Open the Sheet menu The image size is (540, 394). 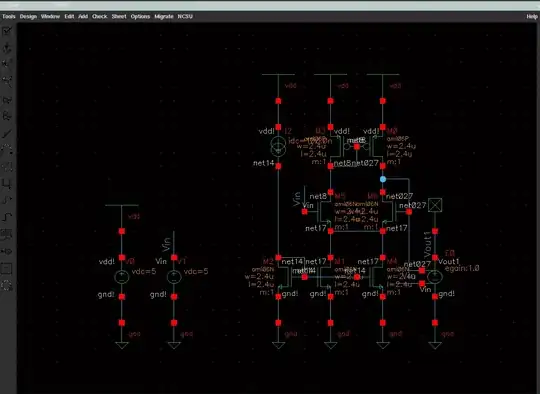(119, 16)
